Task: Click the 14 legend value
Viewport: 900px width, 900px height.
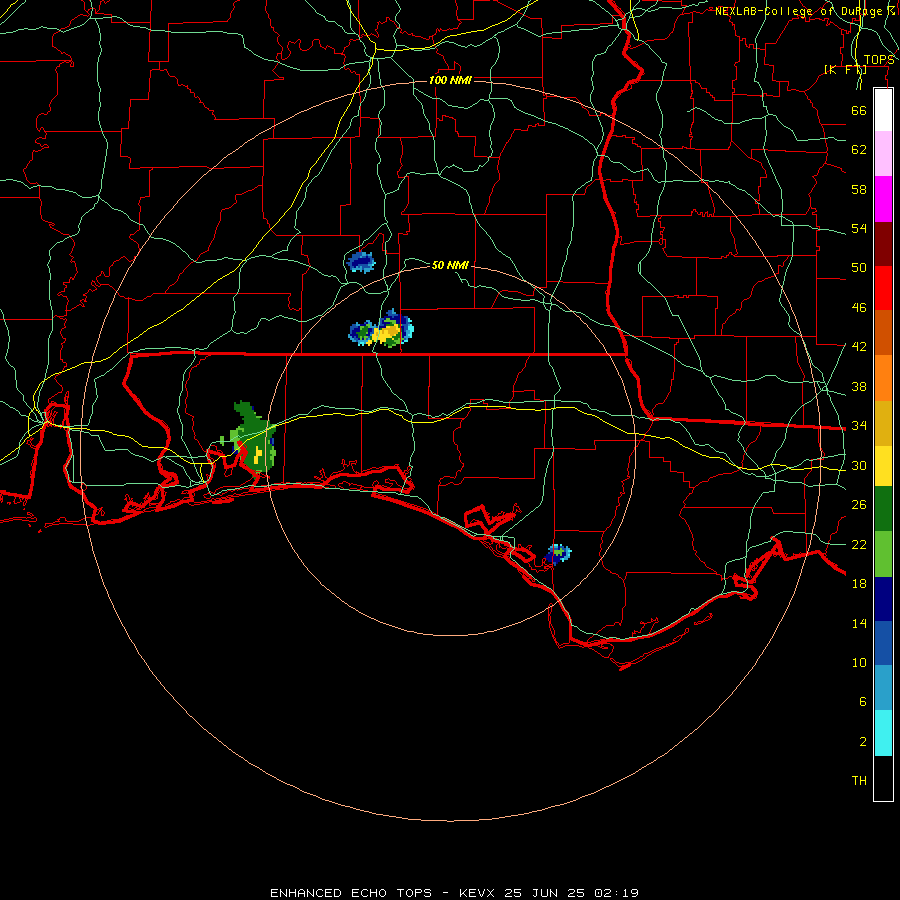Action: [859, 623]
